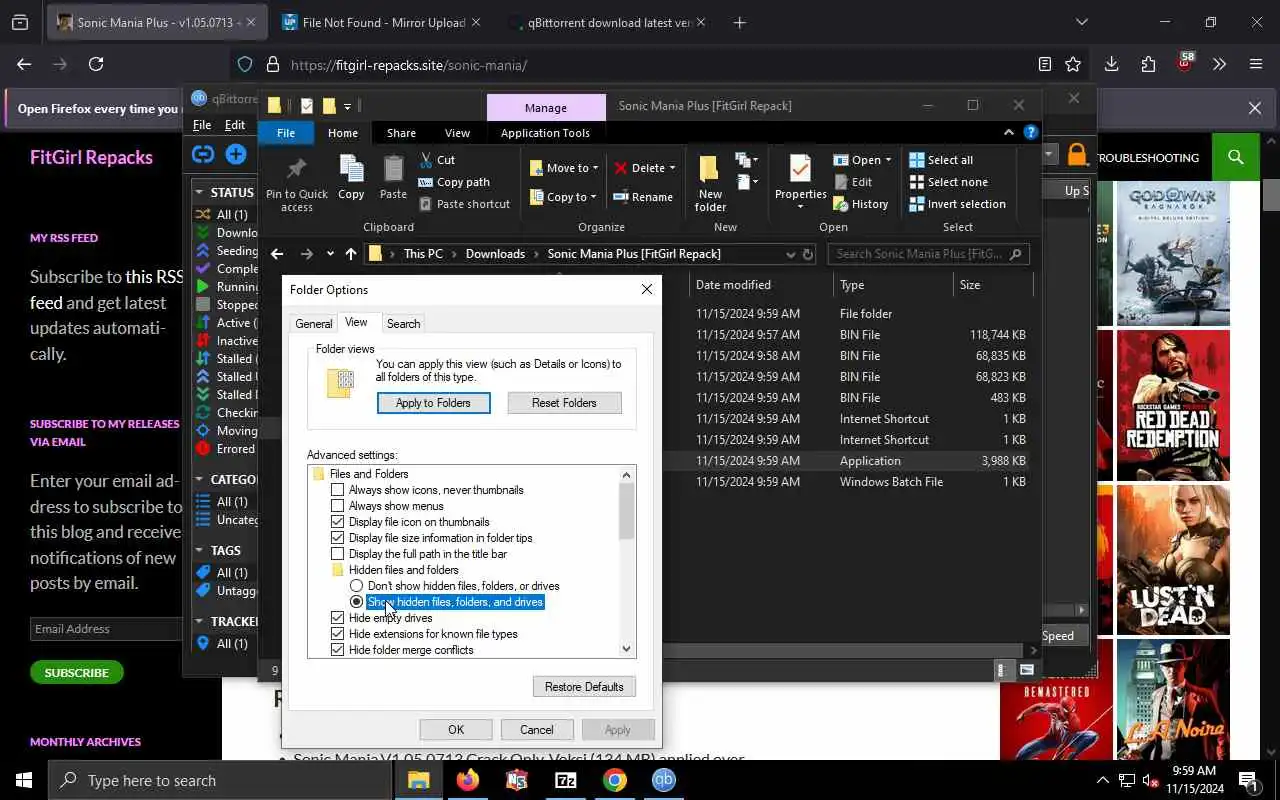Go up one folder level
Viewport: 1280px width, 800px height.
[351, 254]
